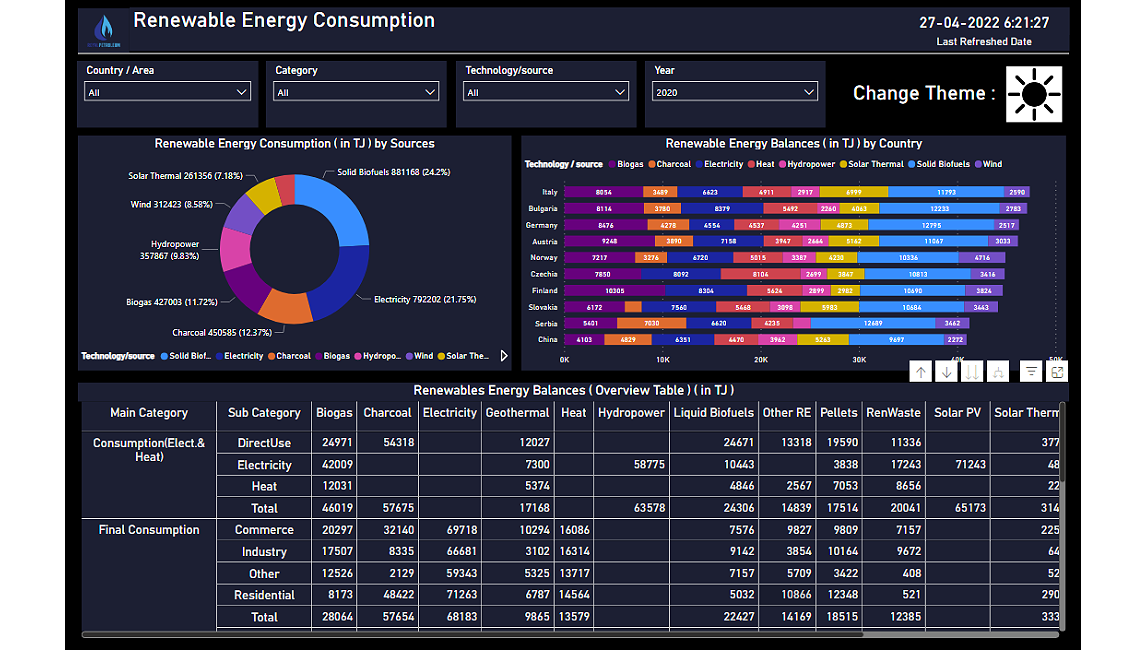Click the drill down arrow icon
Screen dimensions: 1147x650
(946, 372)
